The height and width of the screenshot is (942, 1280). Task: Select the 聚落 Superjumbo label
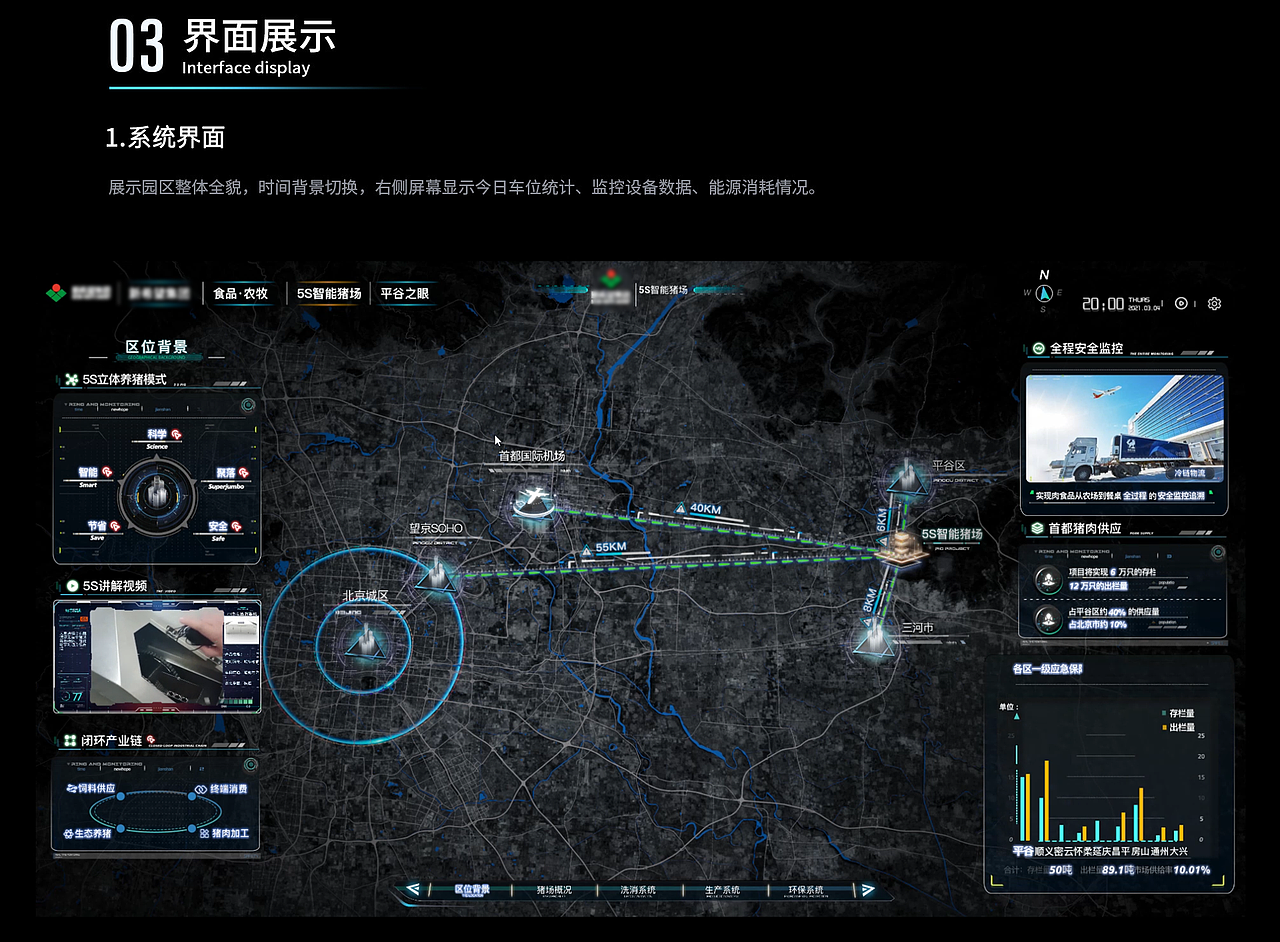pyautogui.click(x=225, y=477)
